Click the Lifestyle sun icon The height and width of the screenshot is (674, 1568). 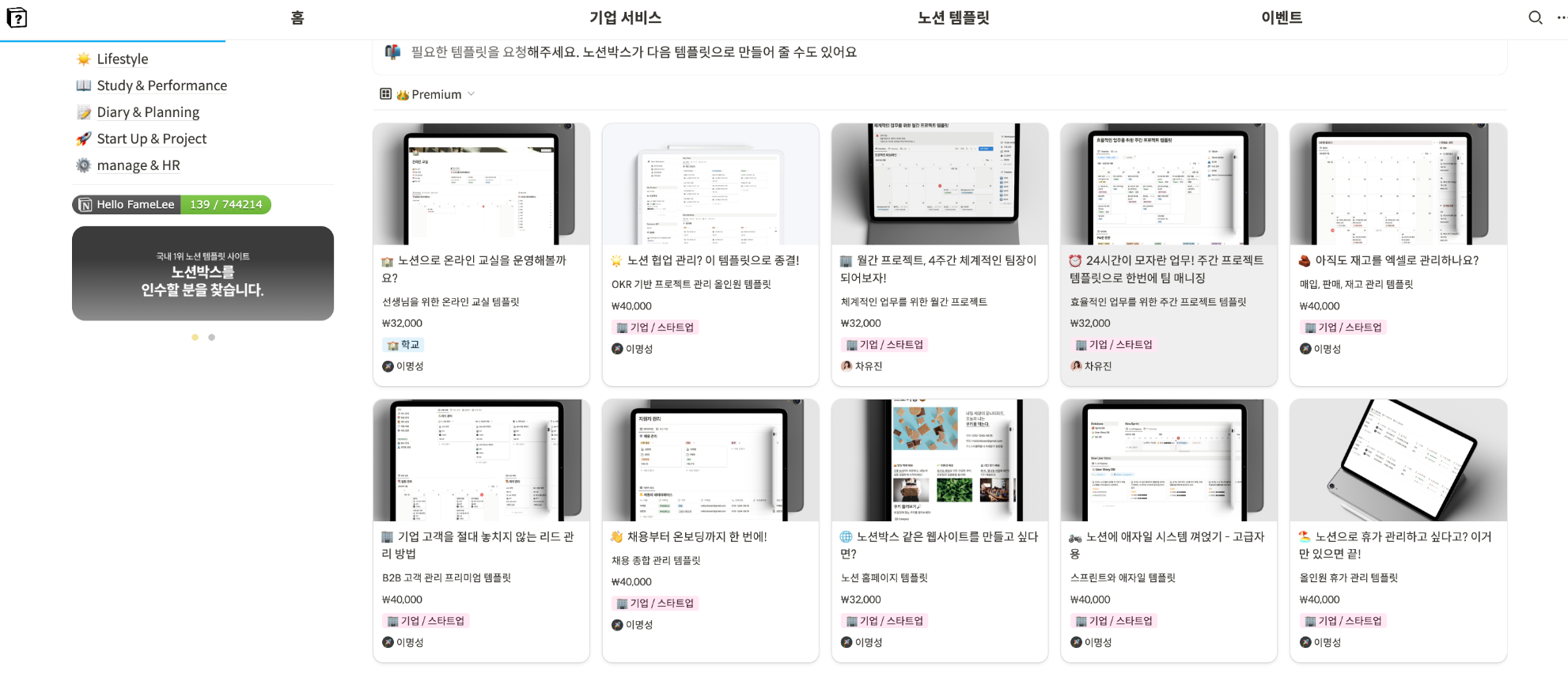tap(83, 59)
